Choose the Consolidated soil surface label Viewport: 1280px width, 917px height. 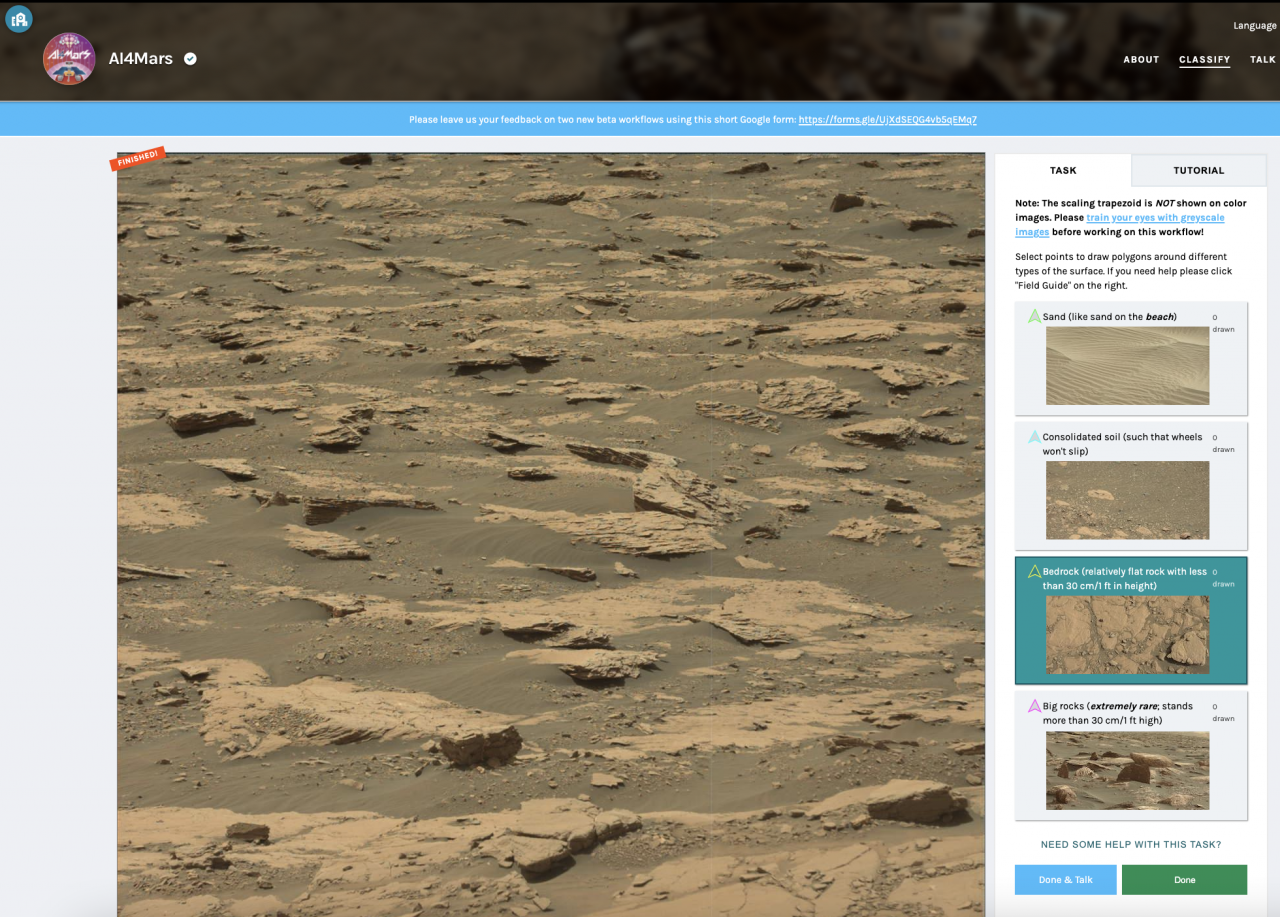pos(1122,444)
